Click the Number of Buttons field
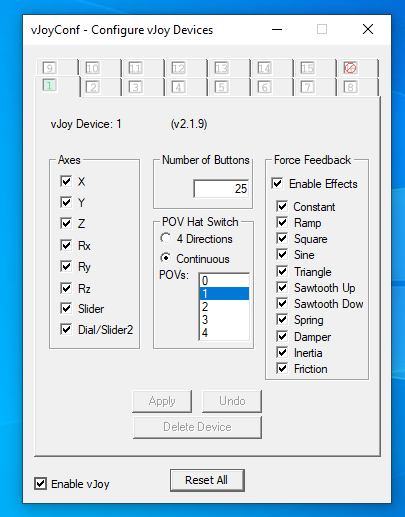Image resolution: width=405 pixels, height=517 pixels. pos(221,189)
